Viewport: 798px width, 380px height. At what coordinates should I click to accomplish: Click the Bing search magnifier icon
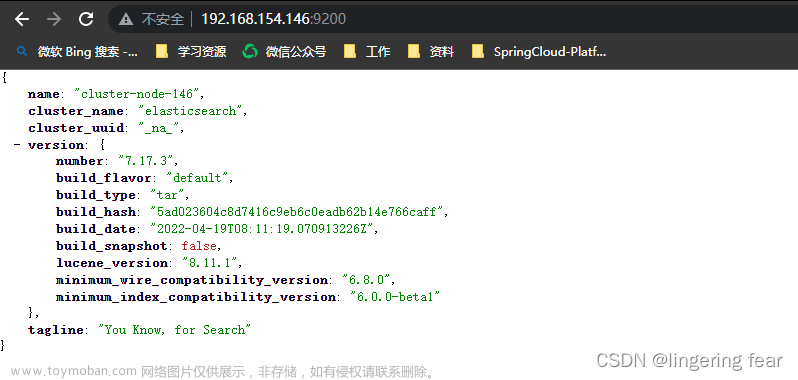pos(22,51)
